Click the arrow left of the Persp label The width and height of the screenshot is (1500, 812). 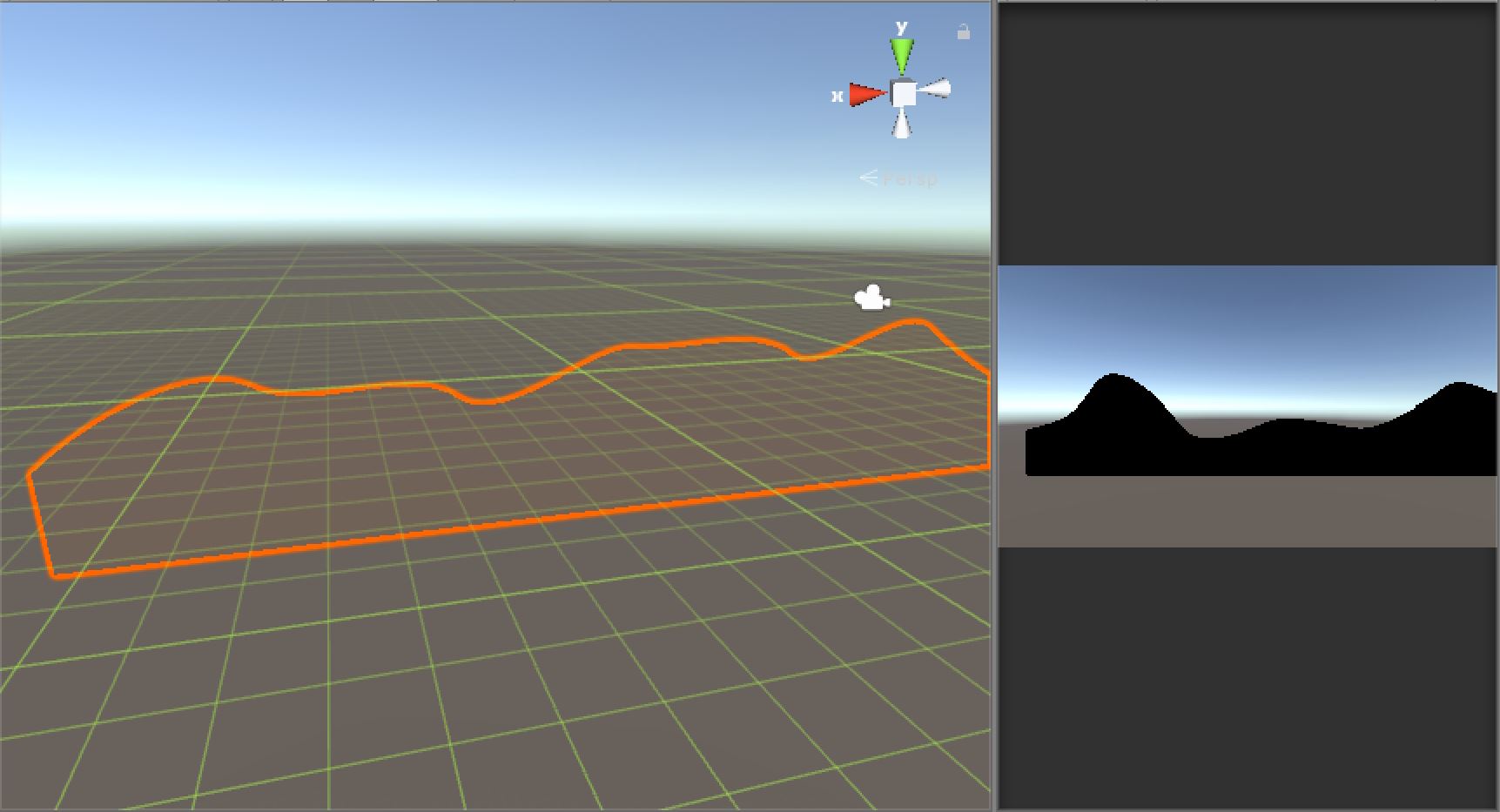click(869, 178)
